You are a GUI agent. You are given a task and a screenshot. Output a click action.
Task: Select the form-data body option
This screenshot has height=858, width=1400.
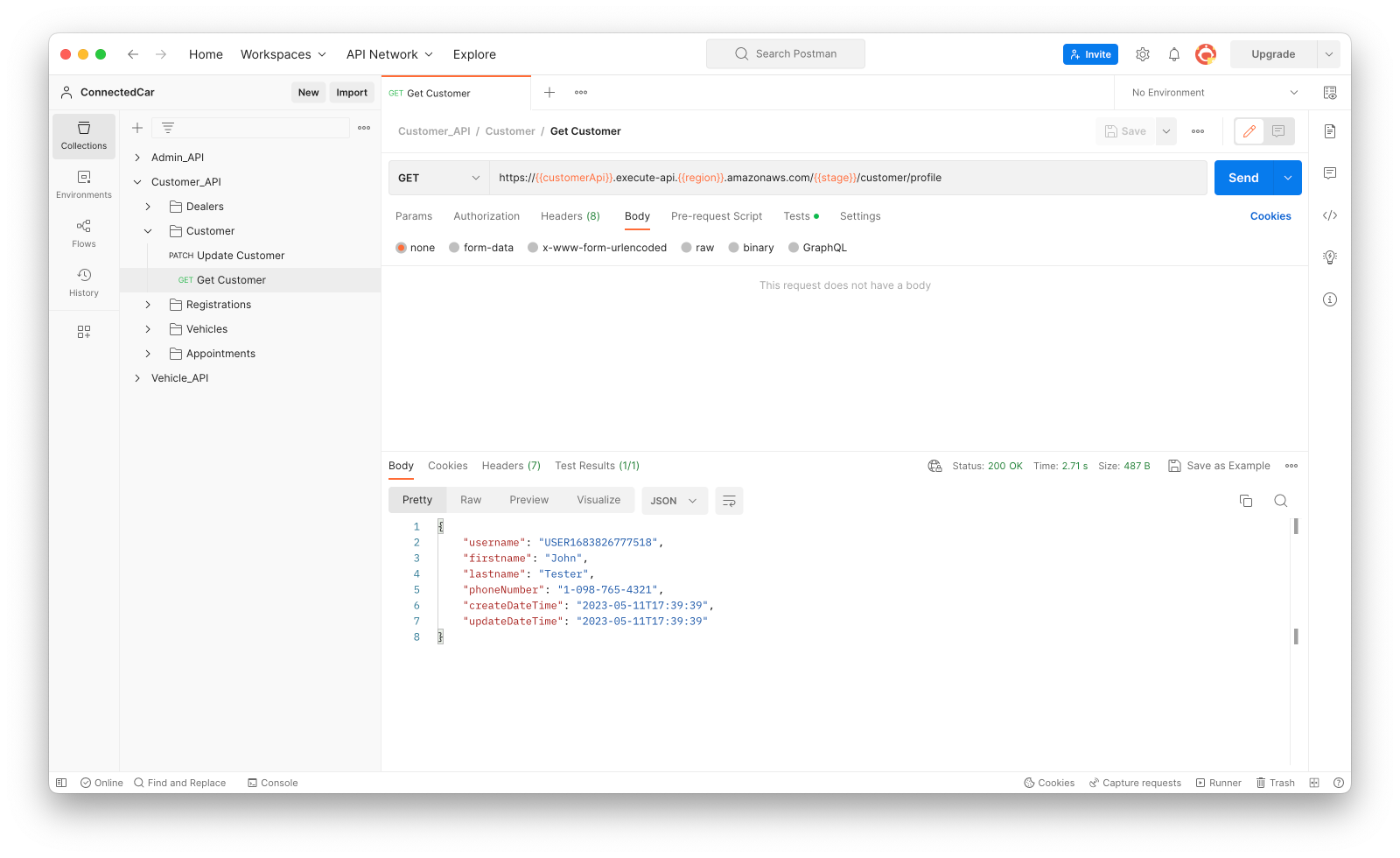(x=481, y=248)
